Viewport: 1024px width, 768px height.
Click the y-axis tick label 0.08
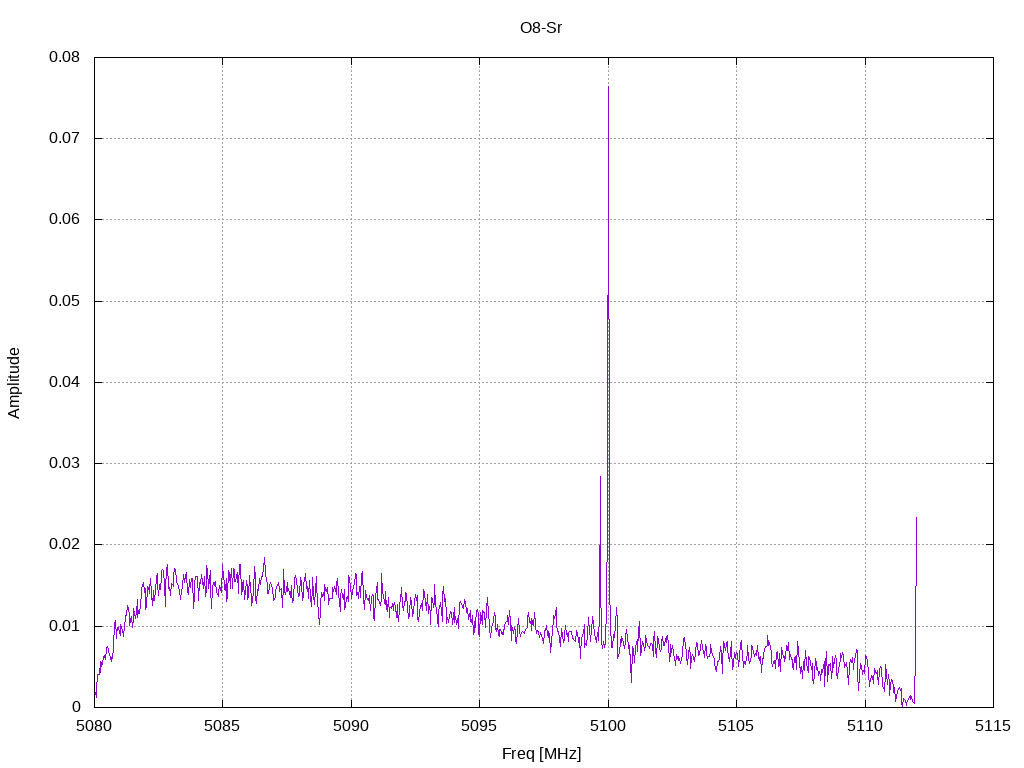point(64,57)
